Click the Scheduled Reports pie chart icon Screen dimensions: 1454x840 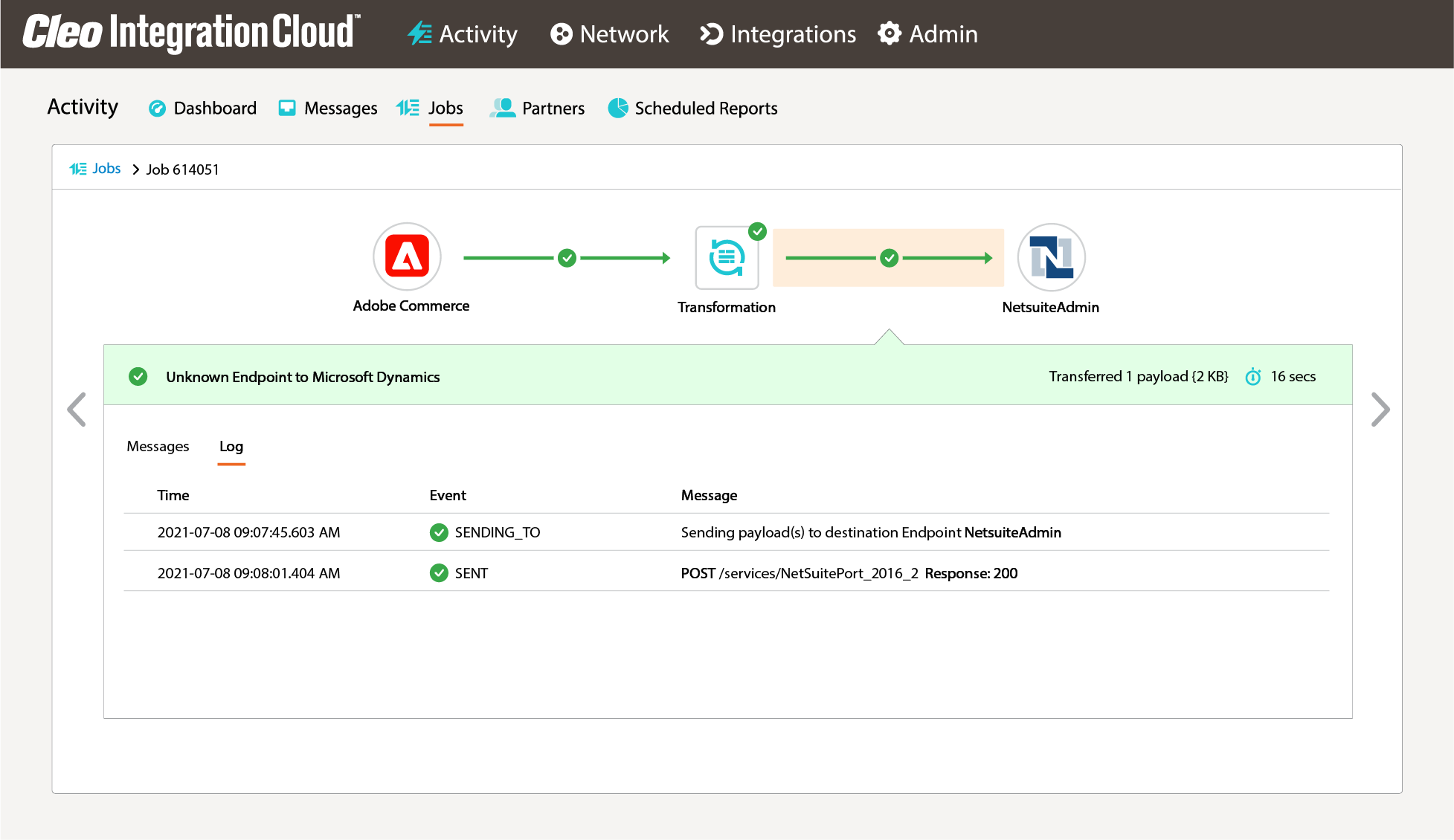pyautogui.click(x=617, y=108)
